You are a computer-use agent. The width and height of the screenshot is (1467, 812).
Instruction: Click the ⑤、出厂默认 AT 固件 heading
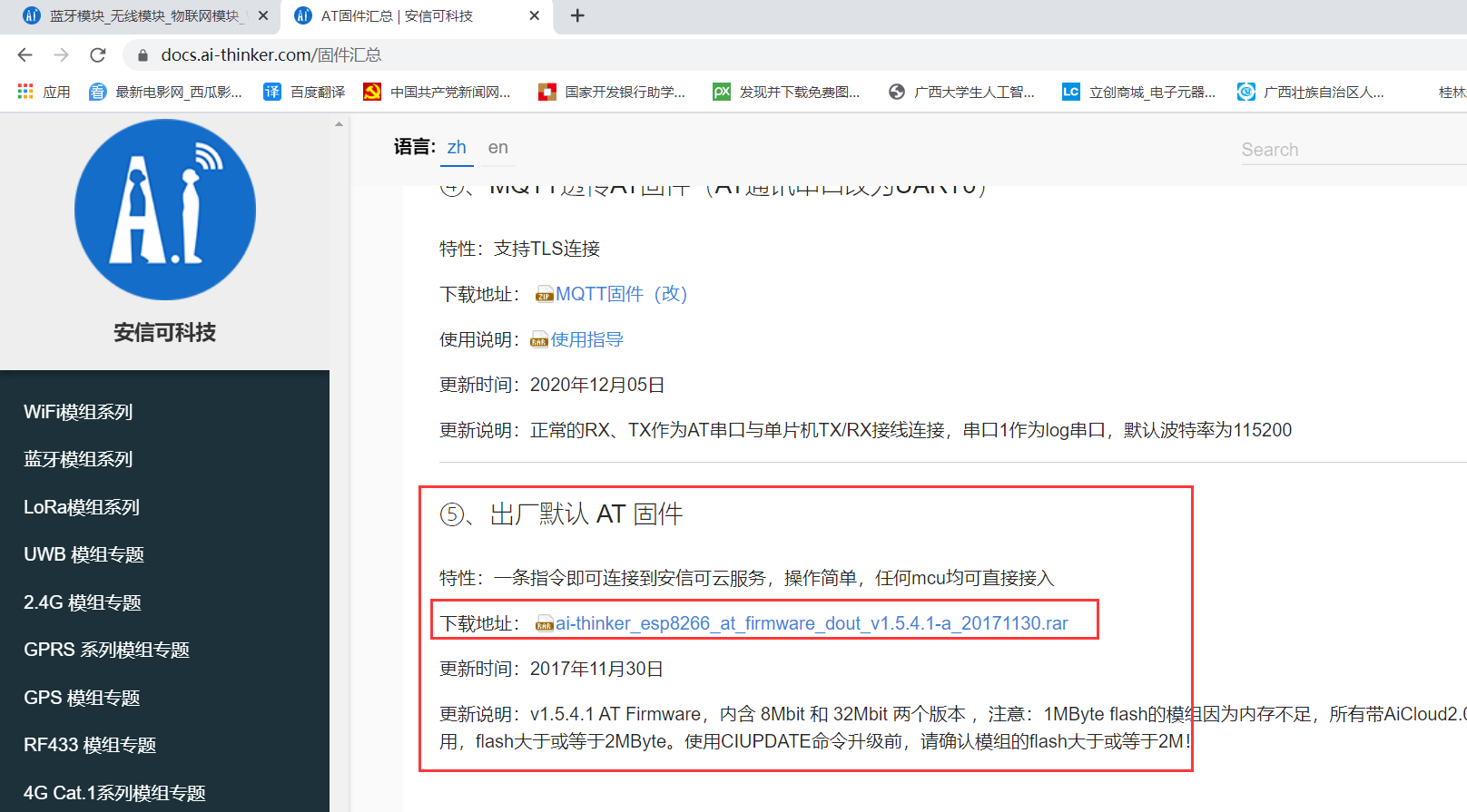pyautogui.click(x=561, y=514)
